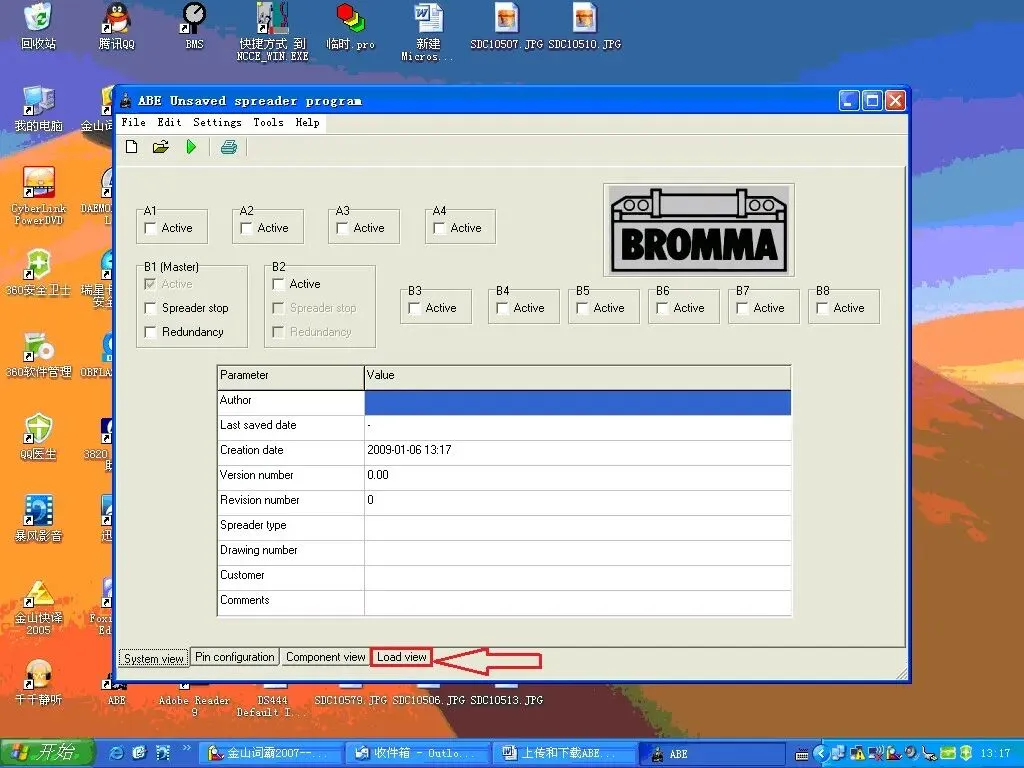Select the CyberLink PowerDVD desktop icon

point(39,195)
